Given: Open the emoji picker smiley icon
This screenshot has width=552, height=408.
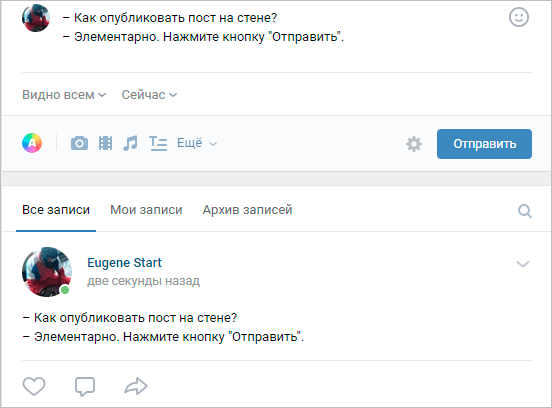Looking at the screenshot, I should 519,17.
